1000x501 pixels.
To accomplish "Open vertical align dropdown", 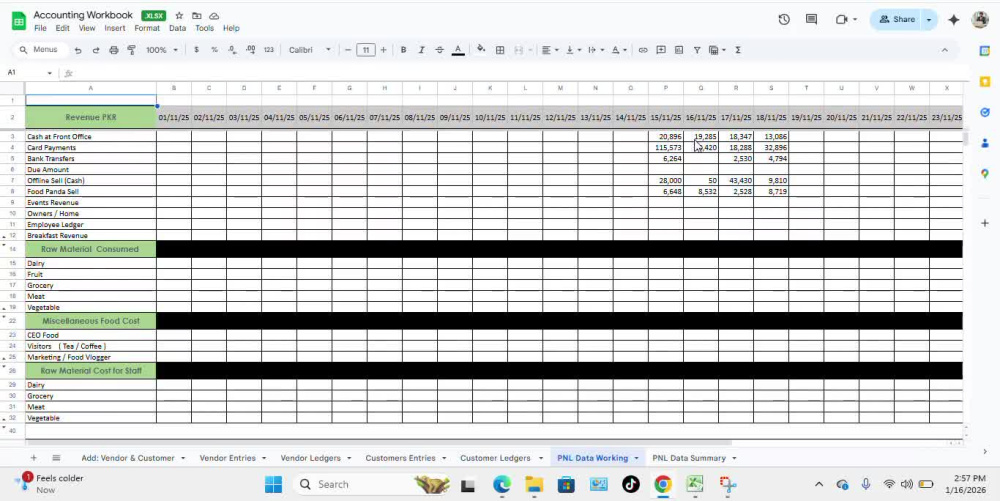I will click(x=572, y=50).
